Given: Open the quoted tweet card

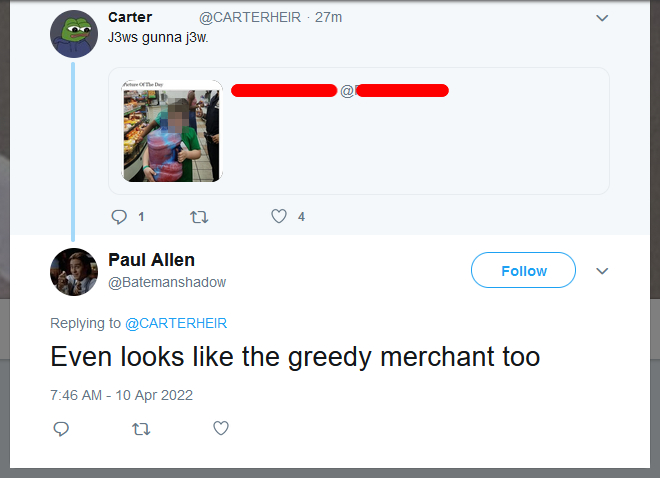Looking at the screenshot, I should click(359, 131).
